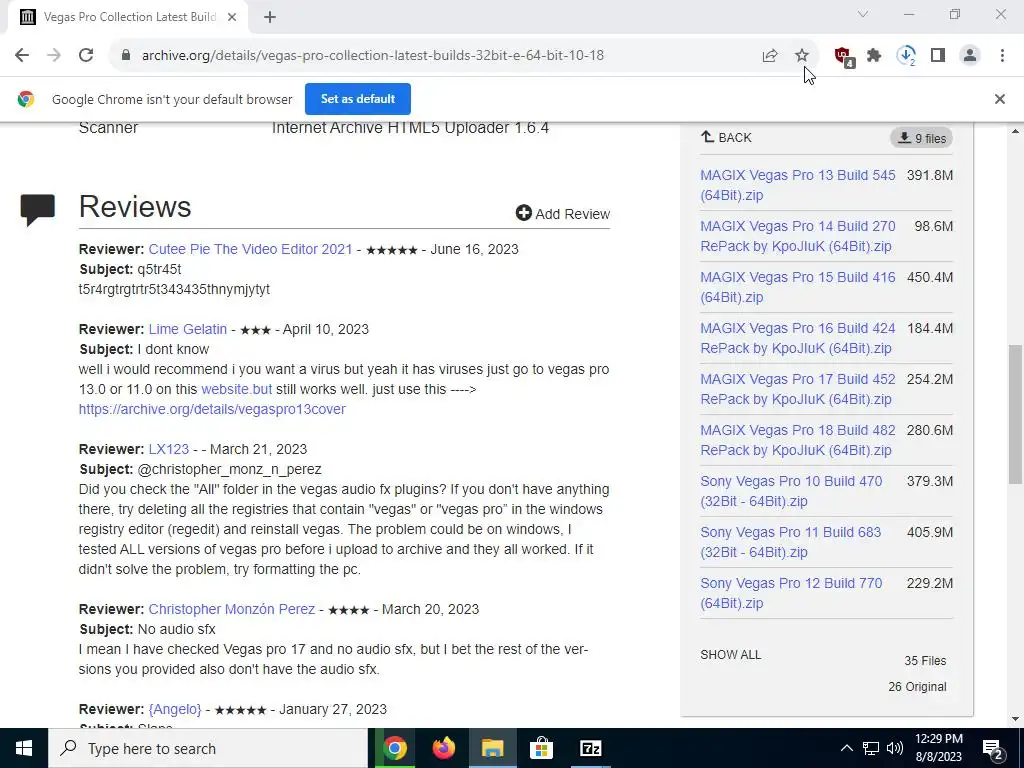
Task: Open the notification center icon
Action: click(x=993, y=748)
